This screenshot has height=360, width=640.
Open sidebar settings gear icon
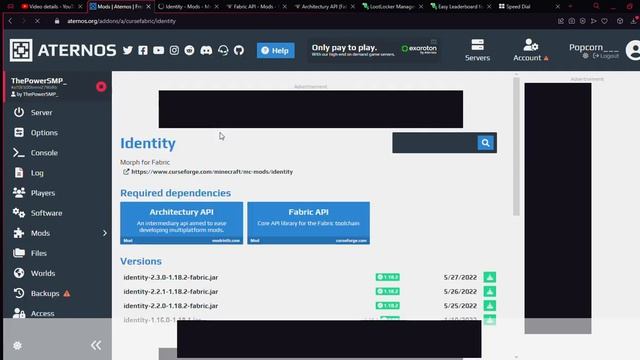(17, 346)
